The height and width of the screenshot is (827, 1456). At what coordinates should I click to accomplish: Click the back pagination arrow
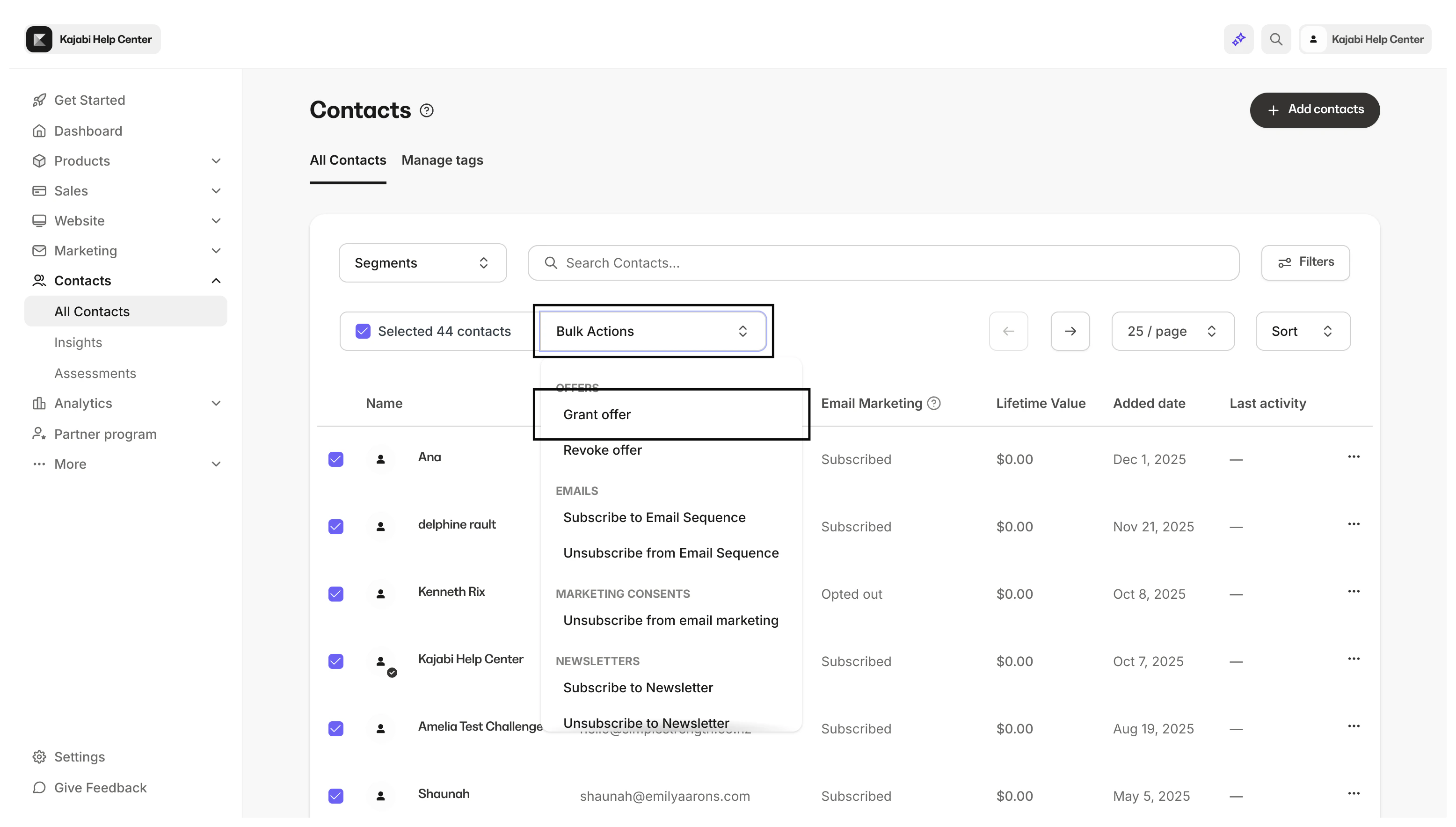pos(1008,331)
